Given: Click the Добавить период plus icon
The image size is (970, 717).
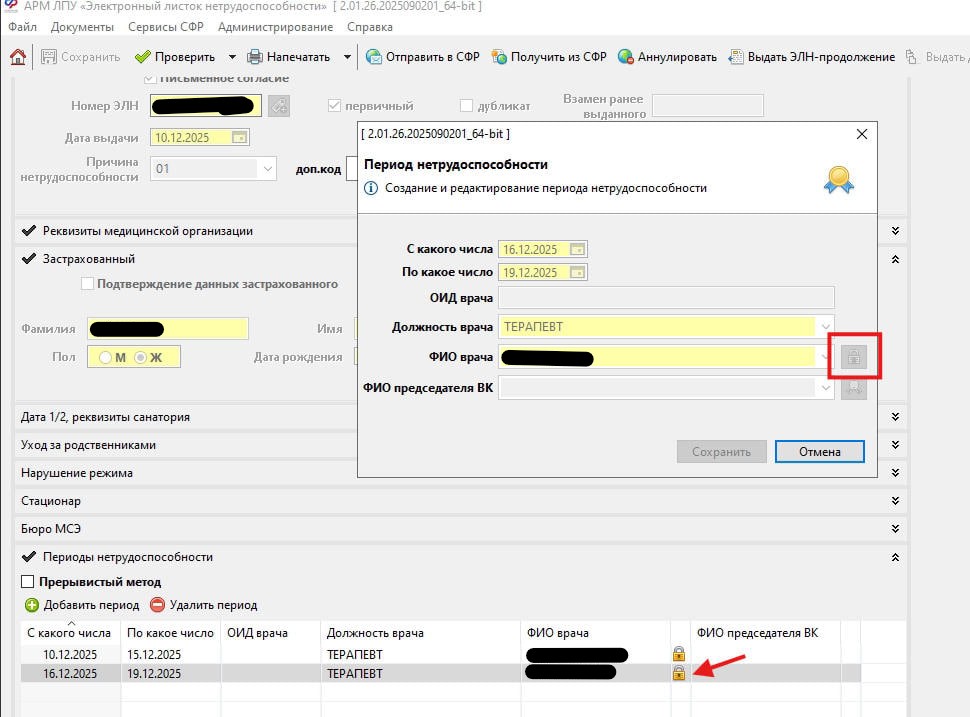Looking at the screenshot, I should (32, 605).
